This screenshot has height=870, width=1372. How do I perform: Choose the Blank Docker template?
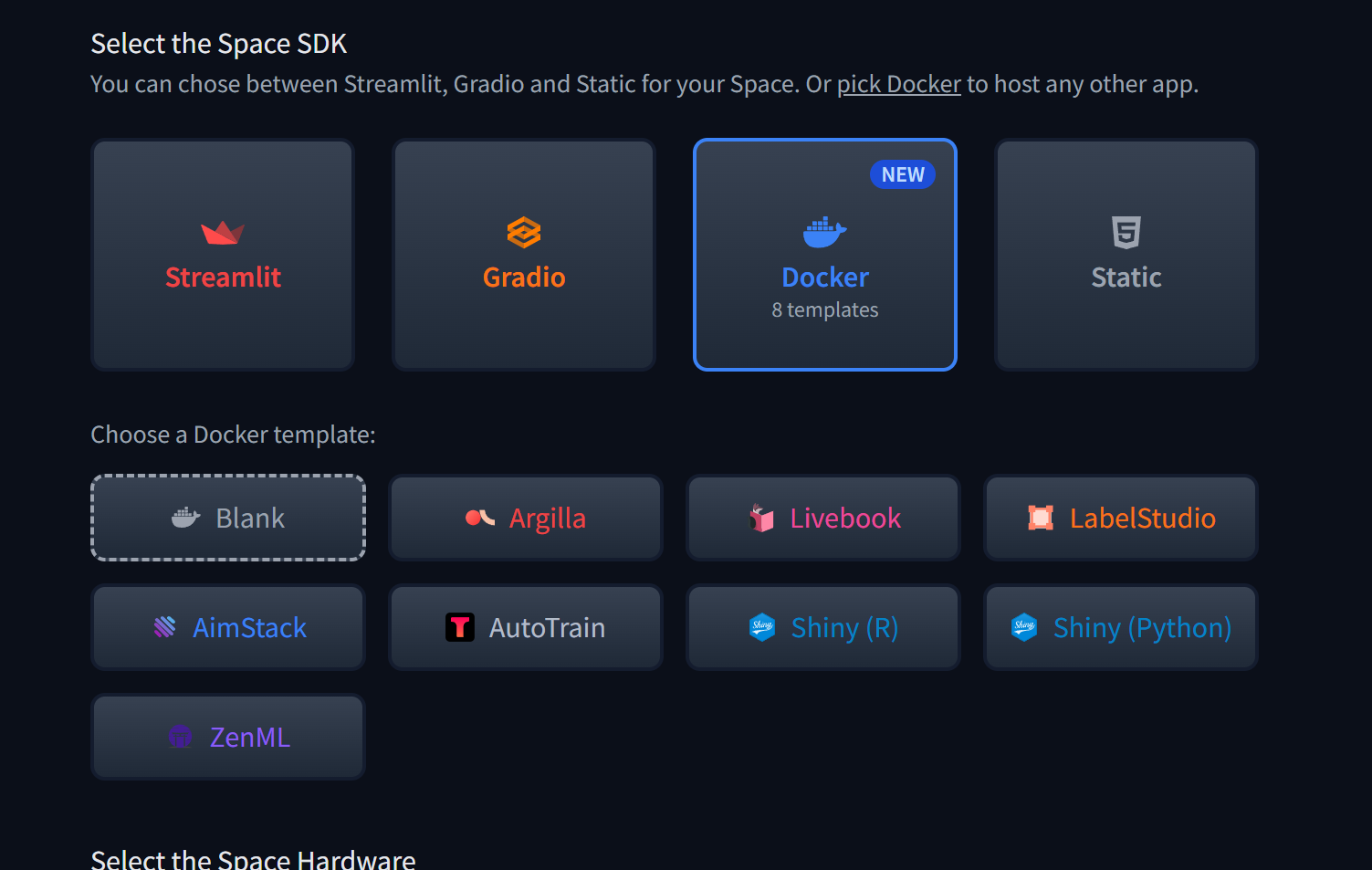(228, 518)
